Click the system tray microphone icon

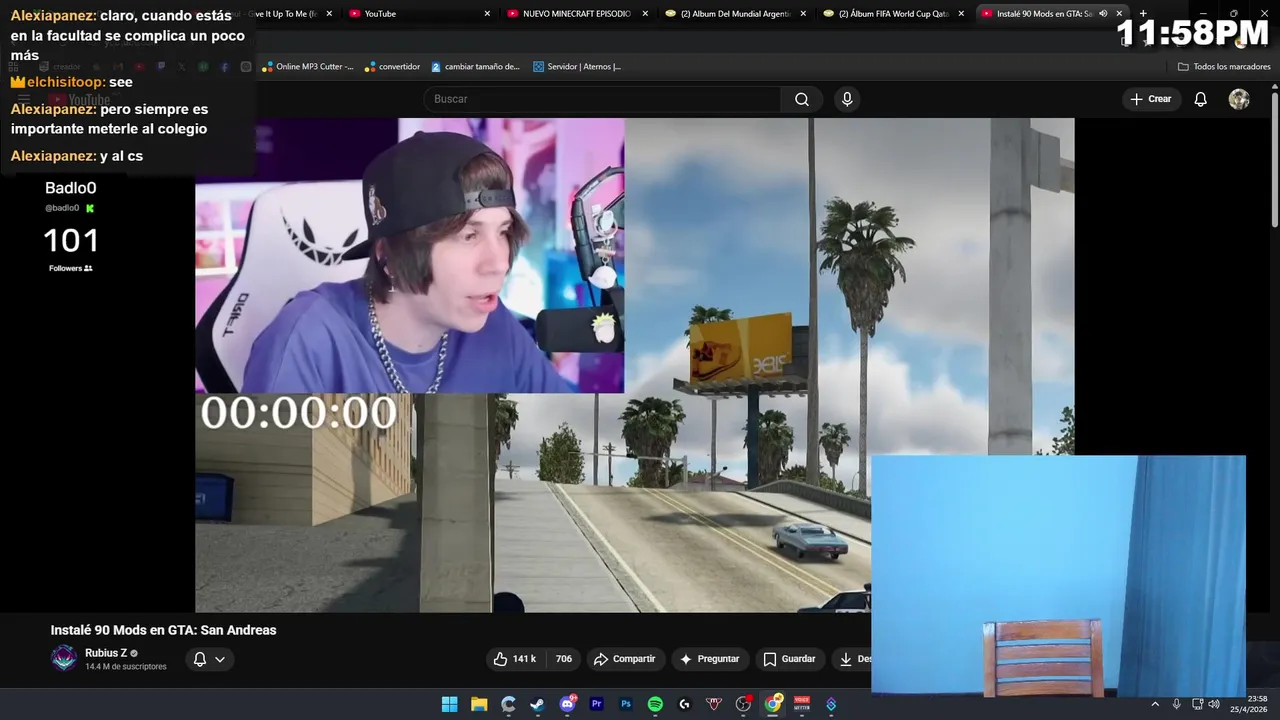[x=1176, y=704]
